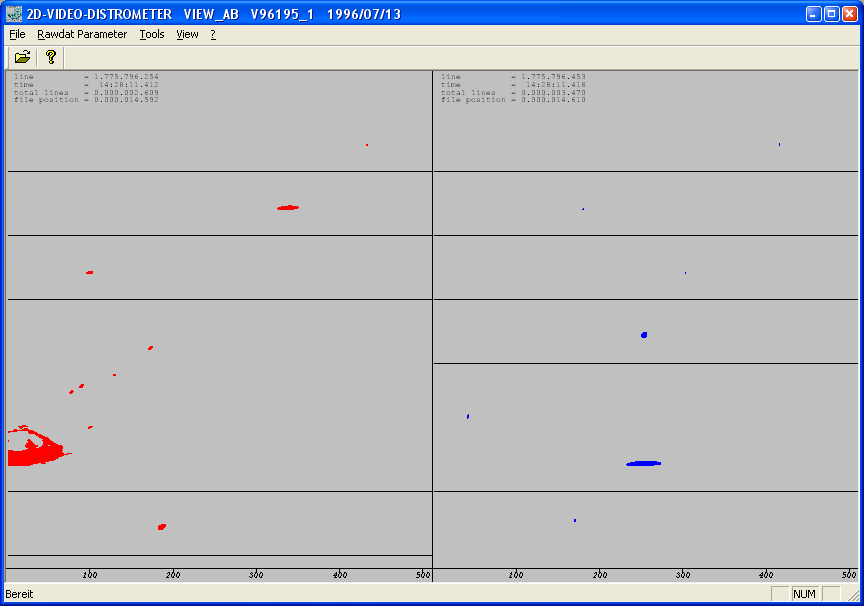This screenshot has height=606, width=864.
Task: Select the wide blue drop in right panel
Action: click(644, 463)
